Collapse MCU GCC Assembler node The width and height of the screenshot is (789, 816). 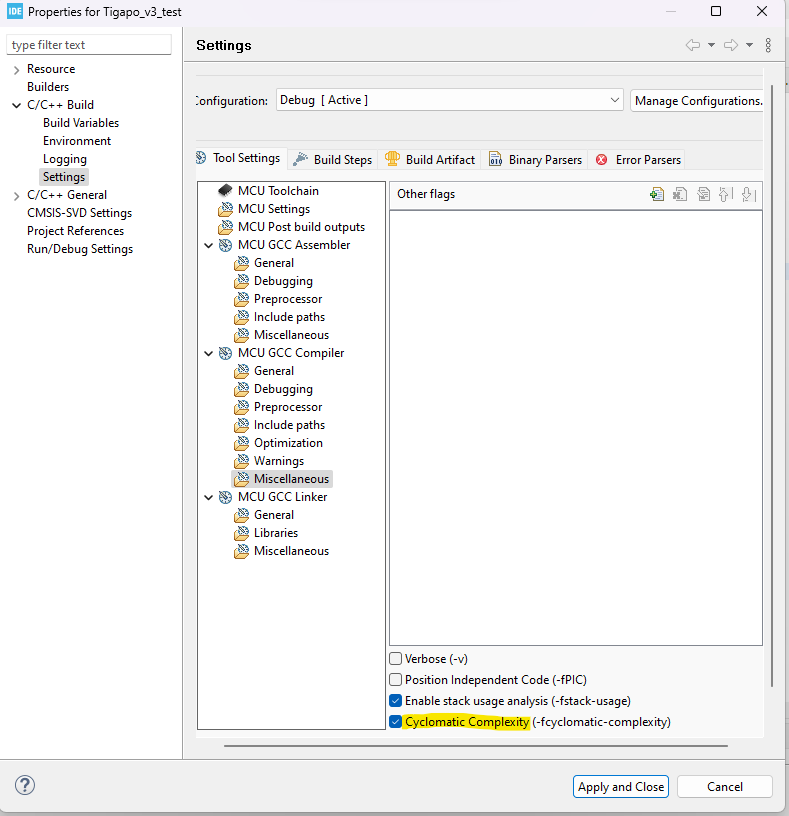click(x=209, y=246)
